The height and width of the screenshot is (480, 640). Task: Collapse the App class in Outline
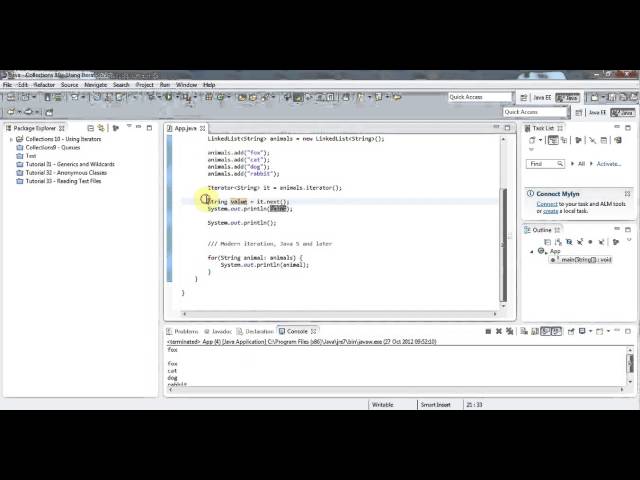tap(531, 252)
